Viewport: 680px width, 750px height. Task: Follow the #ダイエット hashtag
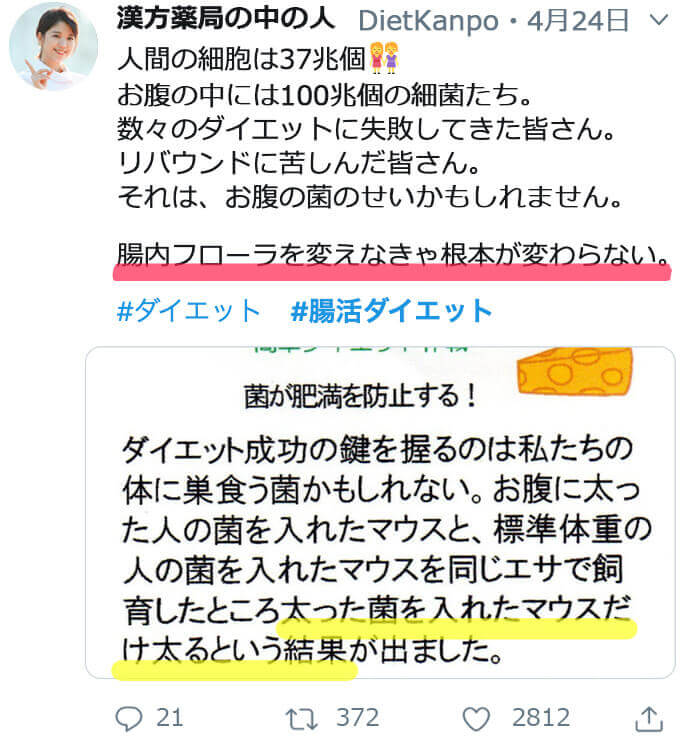tap(188, 310)
